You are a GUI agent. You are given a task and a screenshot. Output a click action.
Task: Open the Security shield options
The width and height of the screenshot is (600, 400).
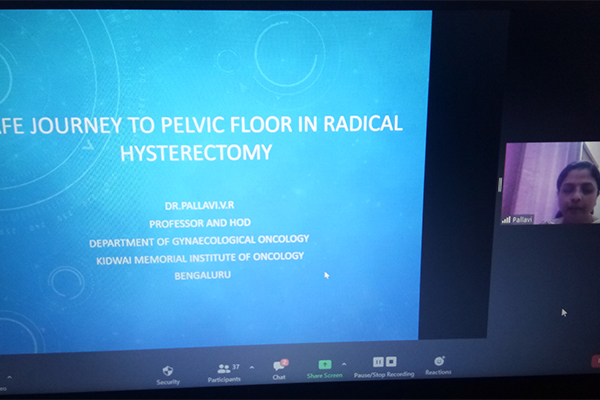[x=168, y=369]
